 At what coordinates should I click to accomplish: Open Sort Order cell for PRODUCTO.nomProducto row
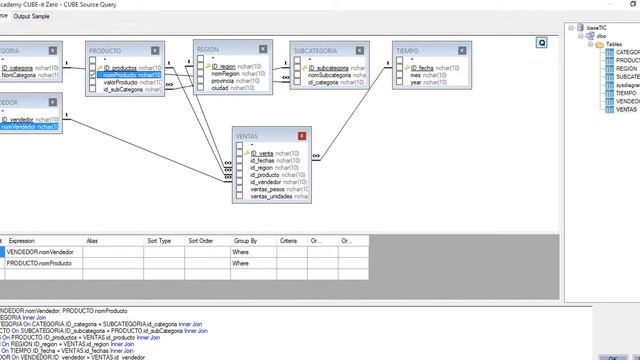click(x=207, y=263)
